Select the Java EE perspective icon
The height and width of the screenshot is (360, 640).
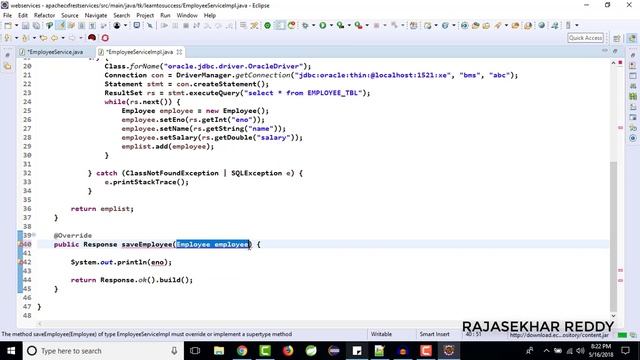(632, 38)
